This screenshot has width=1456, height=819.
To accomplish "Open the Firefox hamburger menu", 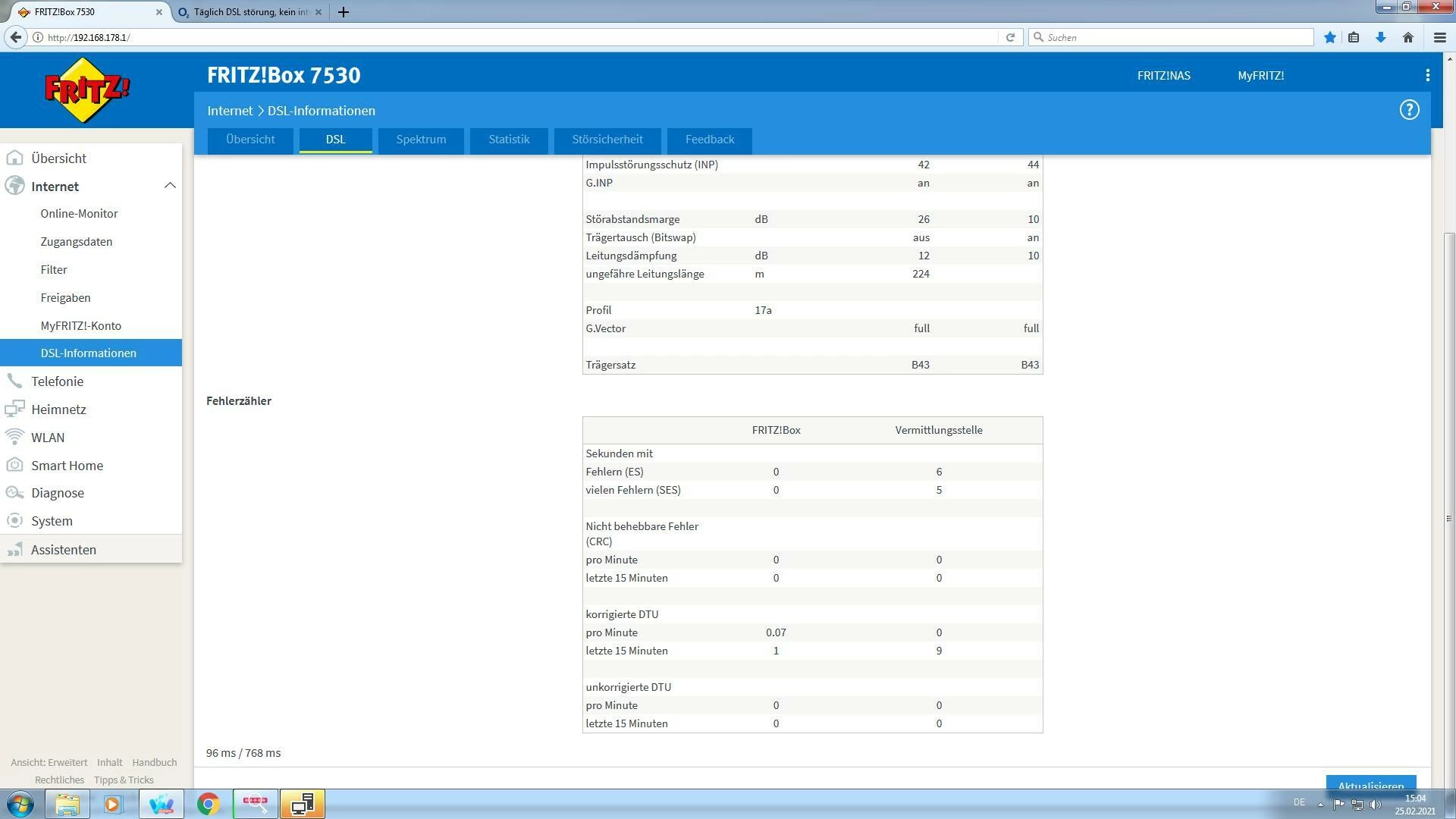I will pos(1439,37).
